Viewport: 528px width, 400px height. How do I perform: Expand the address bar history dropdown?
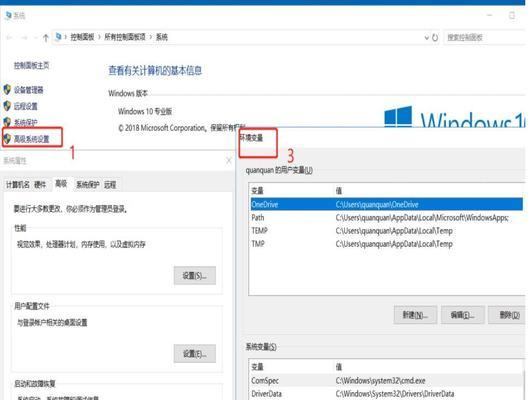(x=426, y=38)
